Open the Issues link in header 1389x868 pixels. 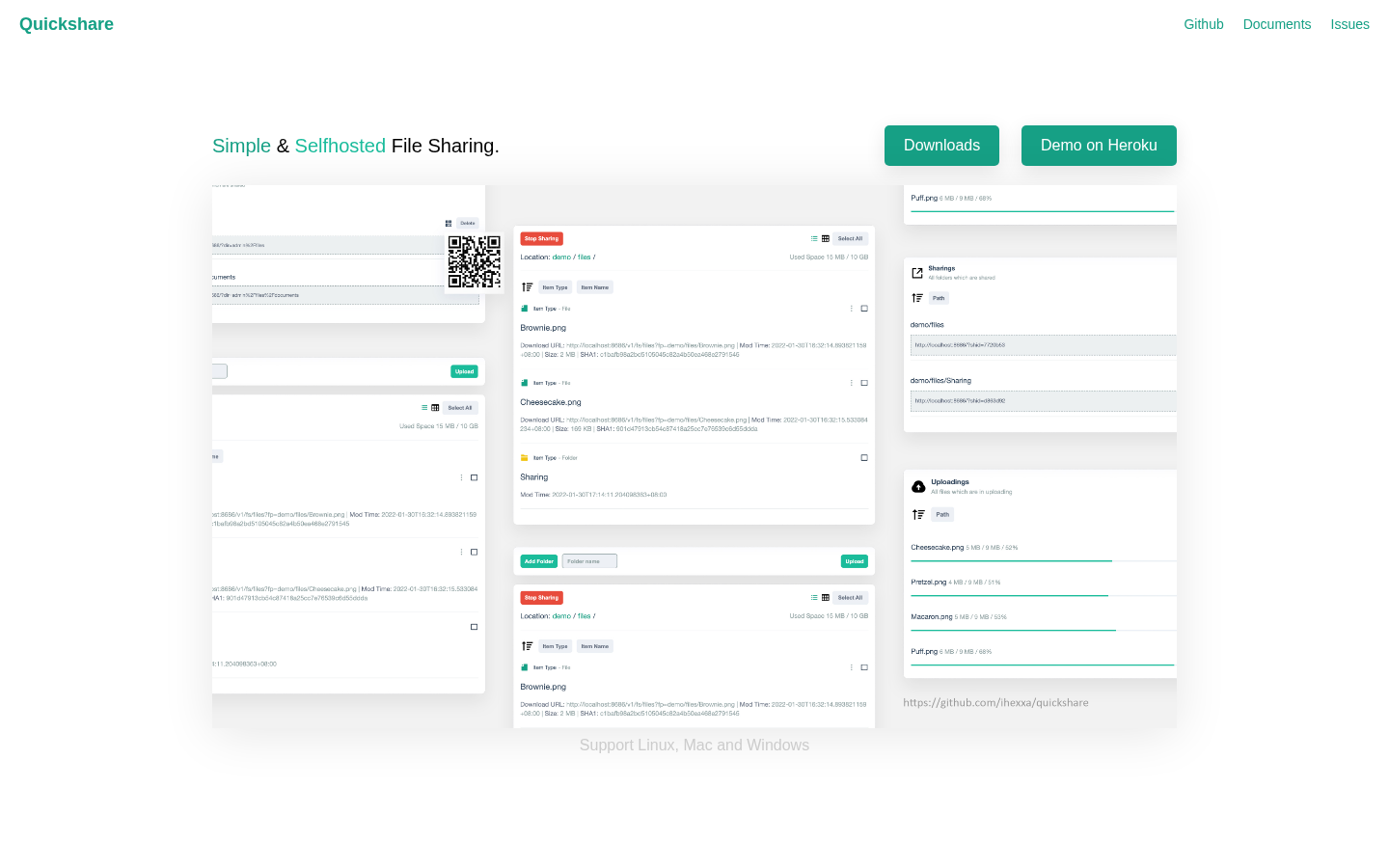coord(1349,24)
